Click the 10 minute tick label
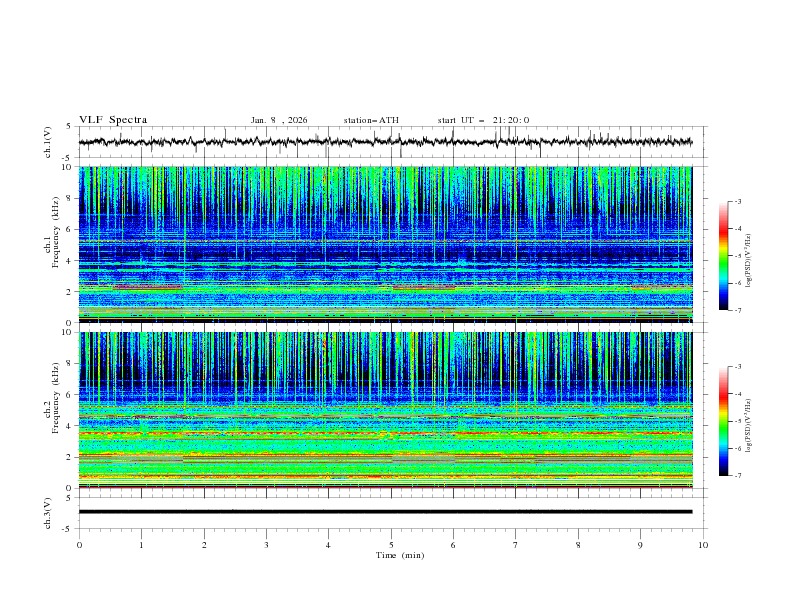The image size is (792, 612). point(703,545)
